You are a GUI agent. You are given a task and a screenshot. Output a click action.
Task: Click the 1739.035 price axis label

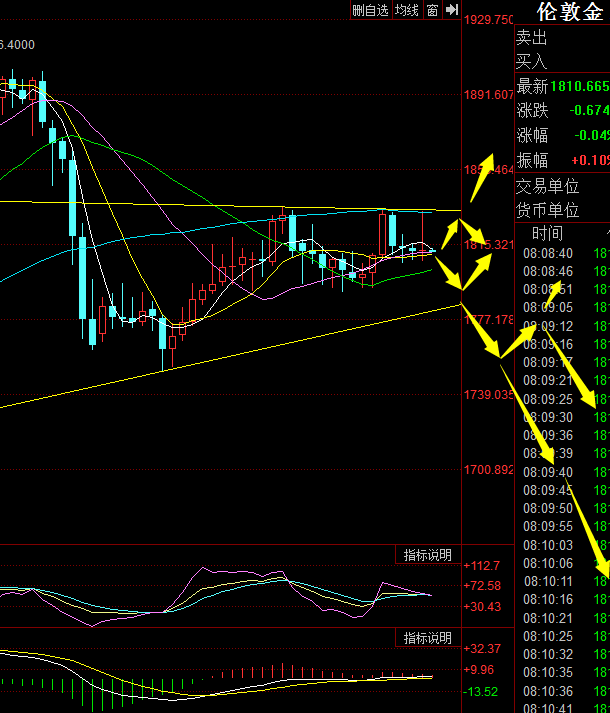point(490,396)
